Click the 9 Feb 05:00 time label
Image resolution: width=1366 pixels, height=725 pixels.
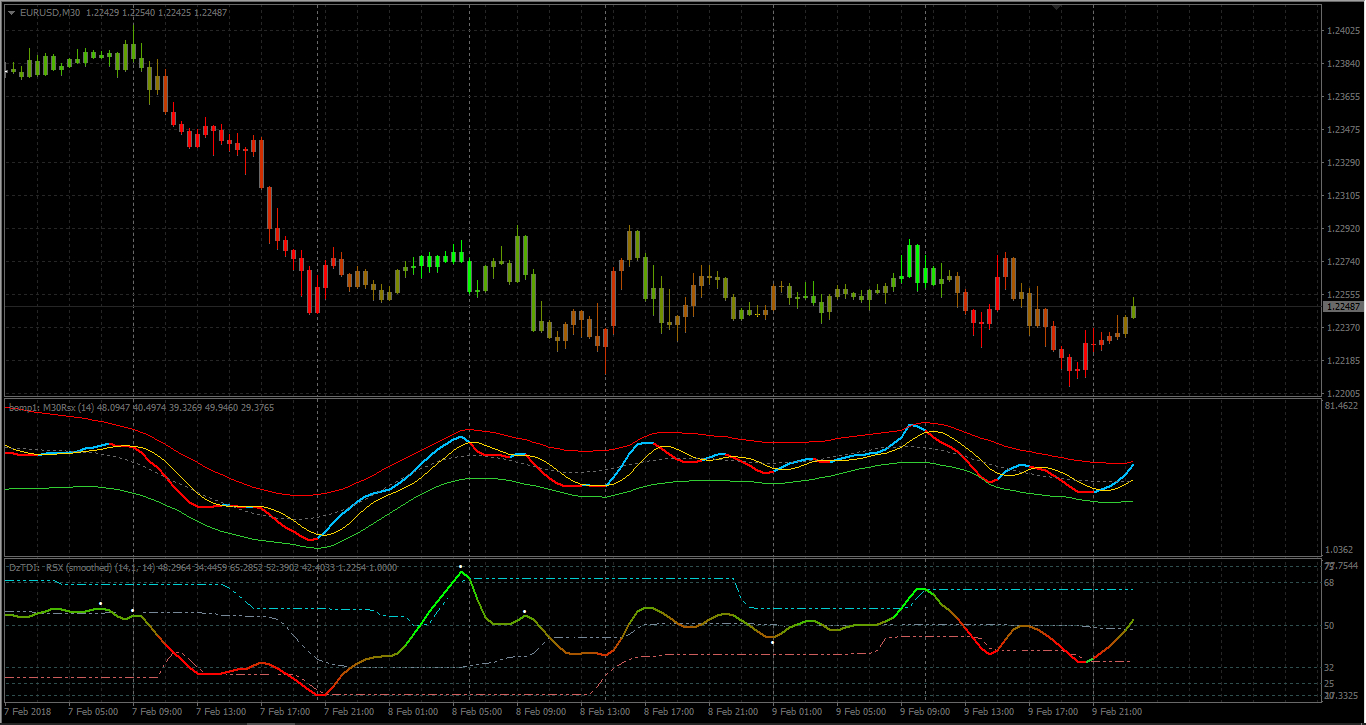coord(862,712)
